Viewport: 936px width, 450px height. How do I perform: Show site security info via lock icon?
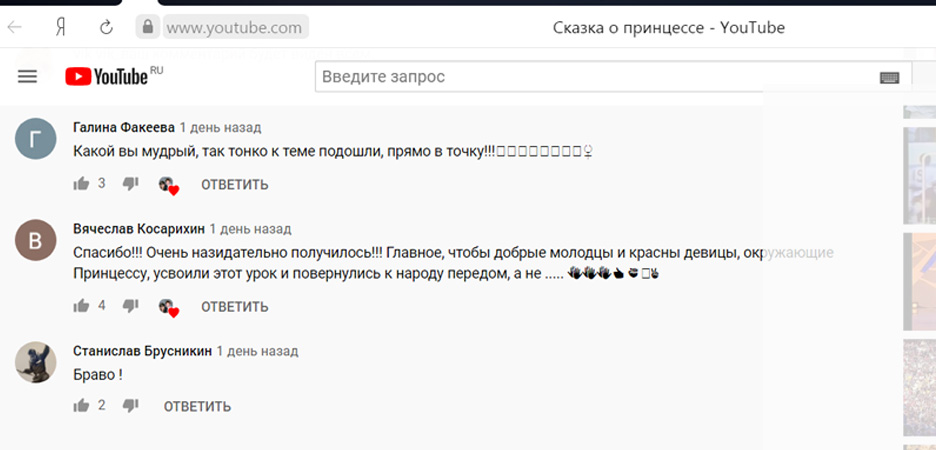click(x=147, y=27)
